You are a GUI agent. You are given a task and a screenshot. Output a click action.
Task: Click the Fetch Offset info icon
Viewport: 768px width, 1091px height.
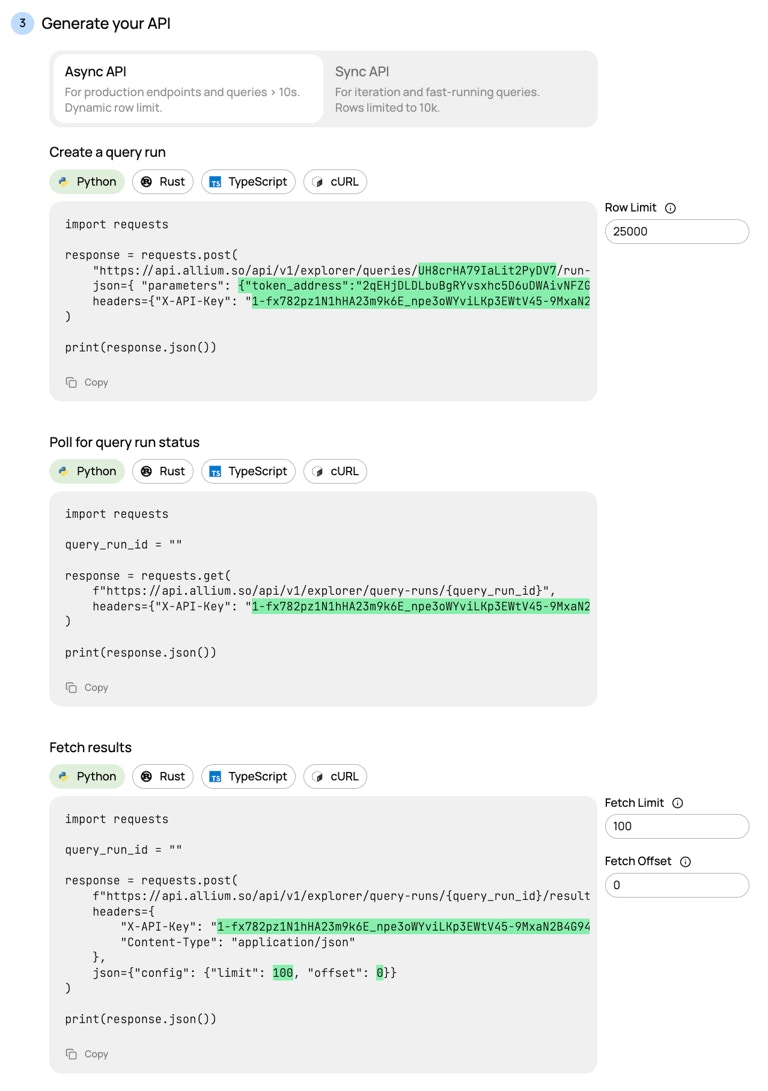tap(685, 861)
